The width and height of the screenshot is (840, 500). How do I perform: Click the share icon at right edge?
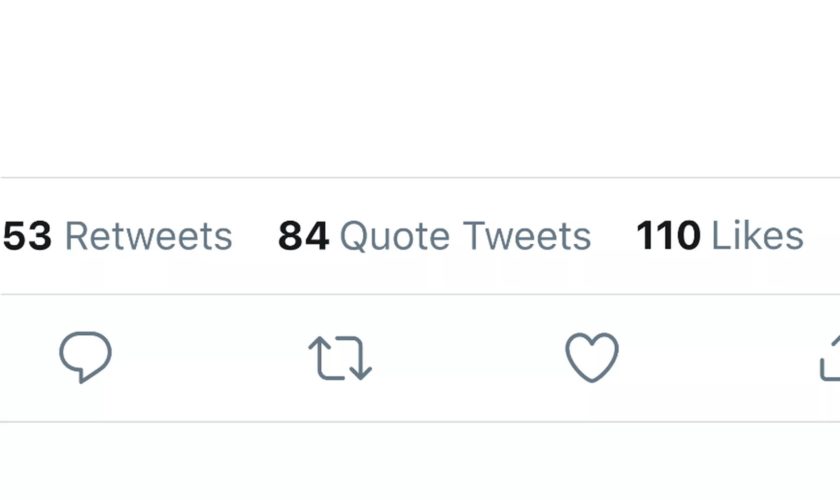tap(831, 358)
